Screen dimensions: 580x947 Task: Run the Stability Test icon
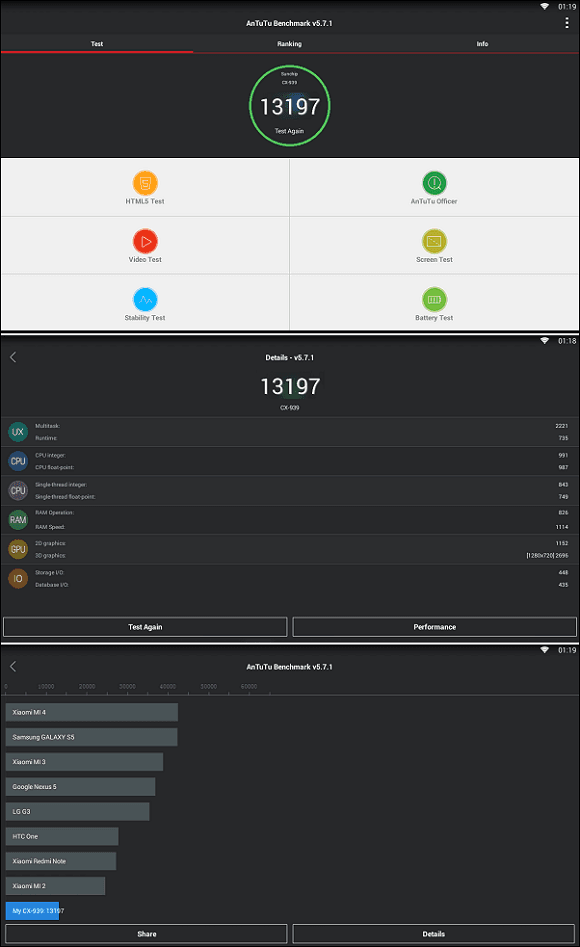[x=145, y=299]
